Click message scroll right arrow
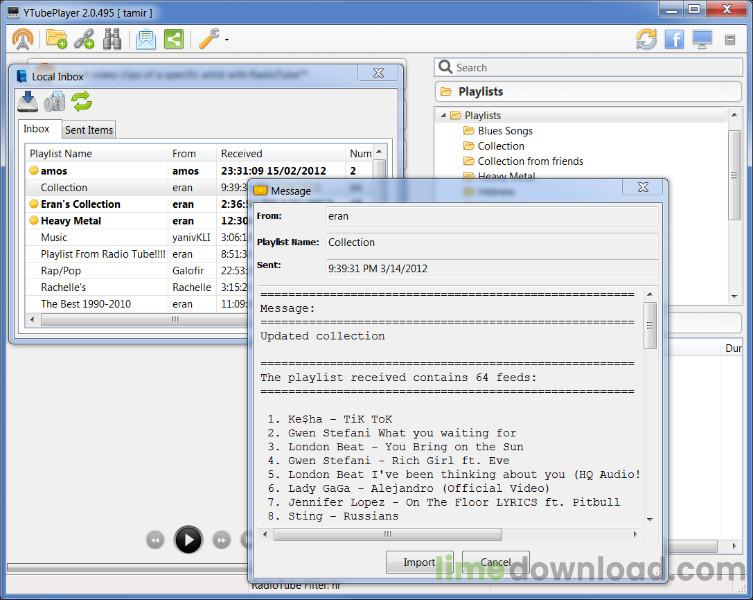 (x=635, y=534)
